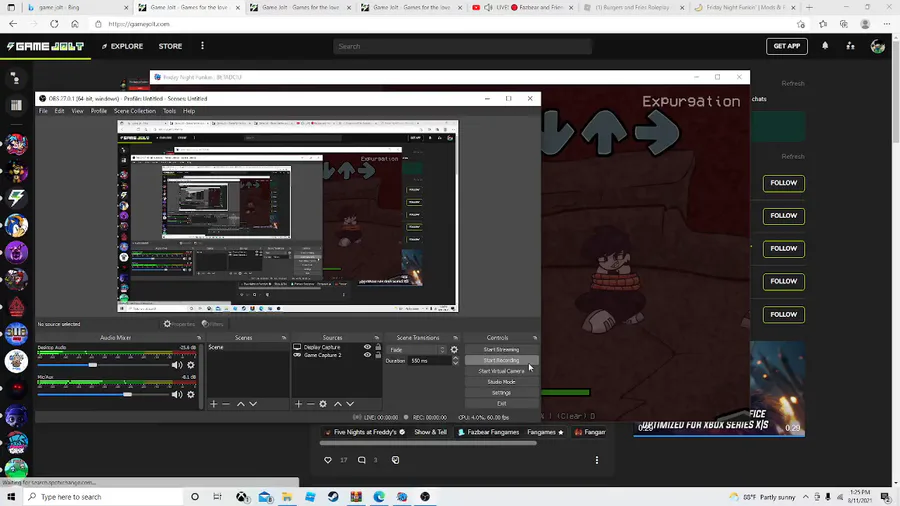Open Mic/Aux settings gear in mixer

coord(191,395)
